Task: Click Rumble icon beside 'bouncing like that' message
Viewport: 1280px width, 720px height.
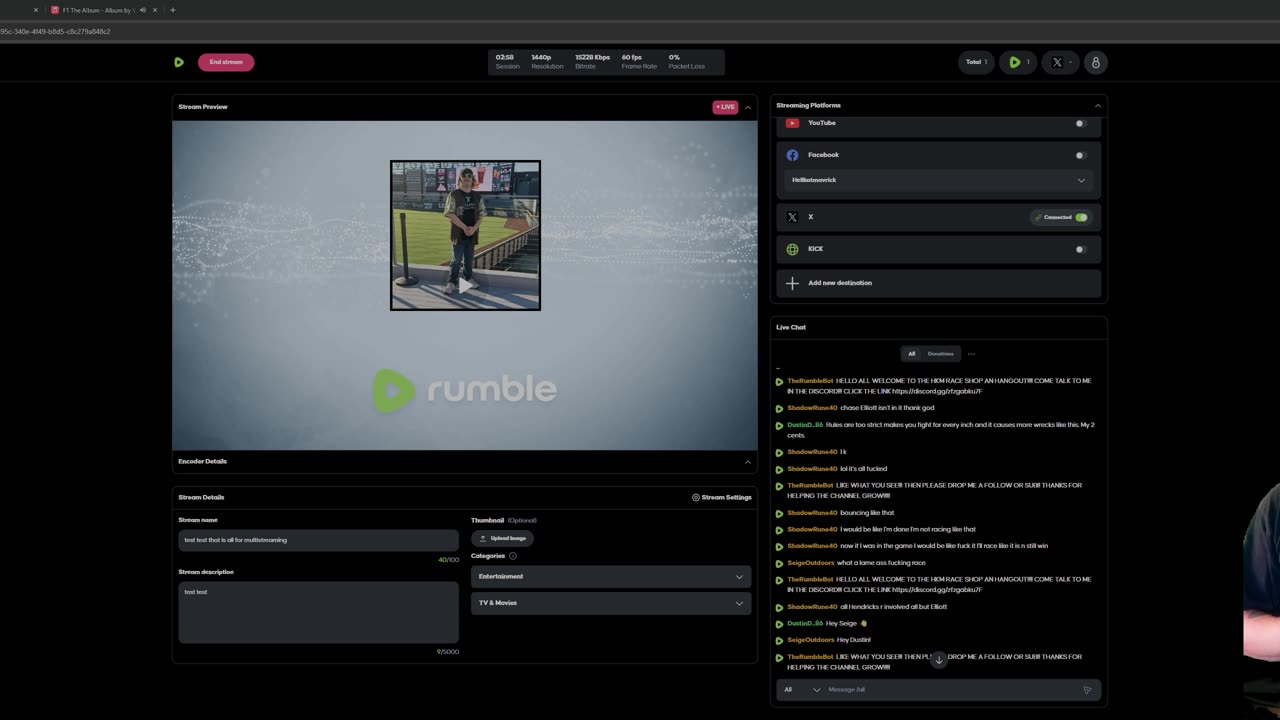Action: point(779,513)
